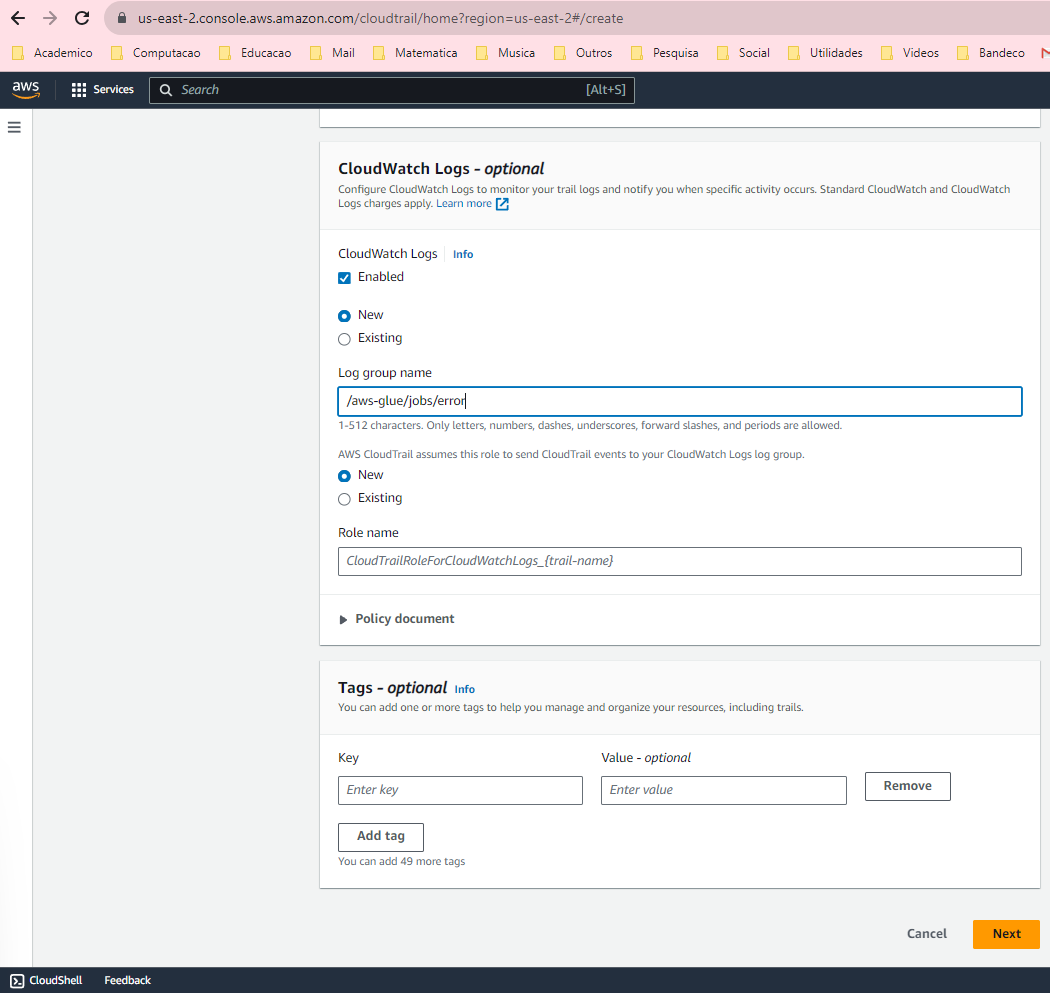This screenshot has width=1050, height=993.
Task: Click into the Role name input field
Action: [x=680, y=561]
